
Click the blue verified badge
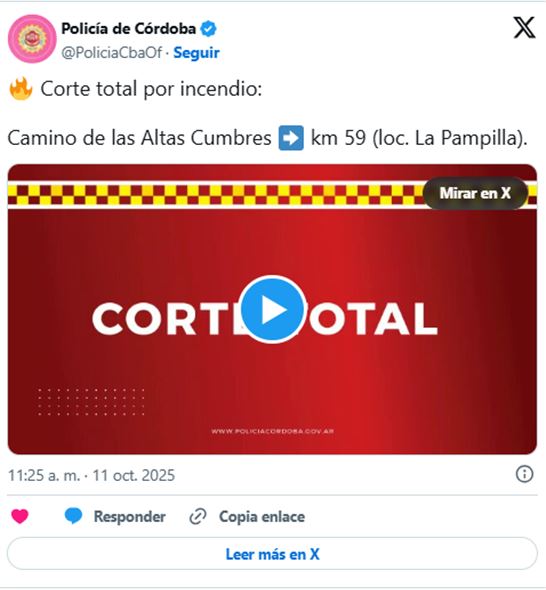tap(208, 29)
